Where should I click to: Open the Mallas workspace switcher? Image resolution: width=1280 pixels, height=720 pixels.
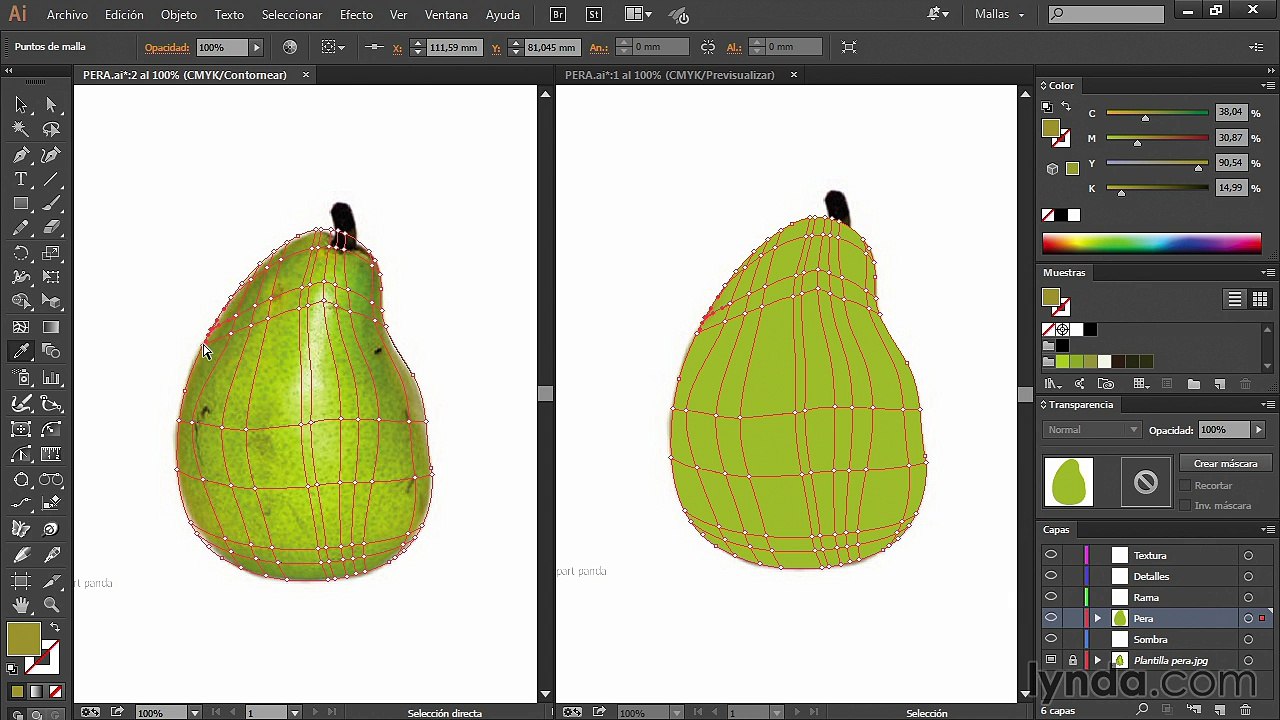(x=999, y=15)
